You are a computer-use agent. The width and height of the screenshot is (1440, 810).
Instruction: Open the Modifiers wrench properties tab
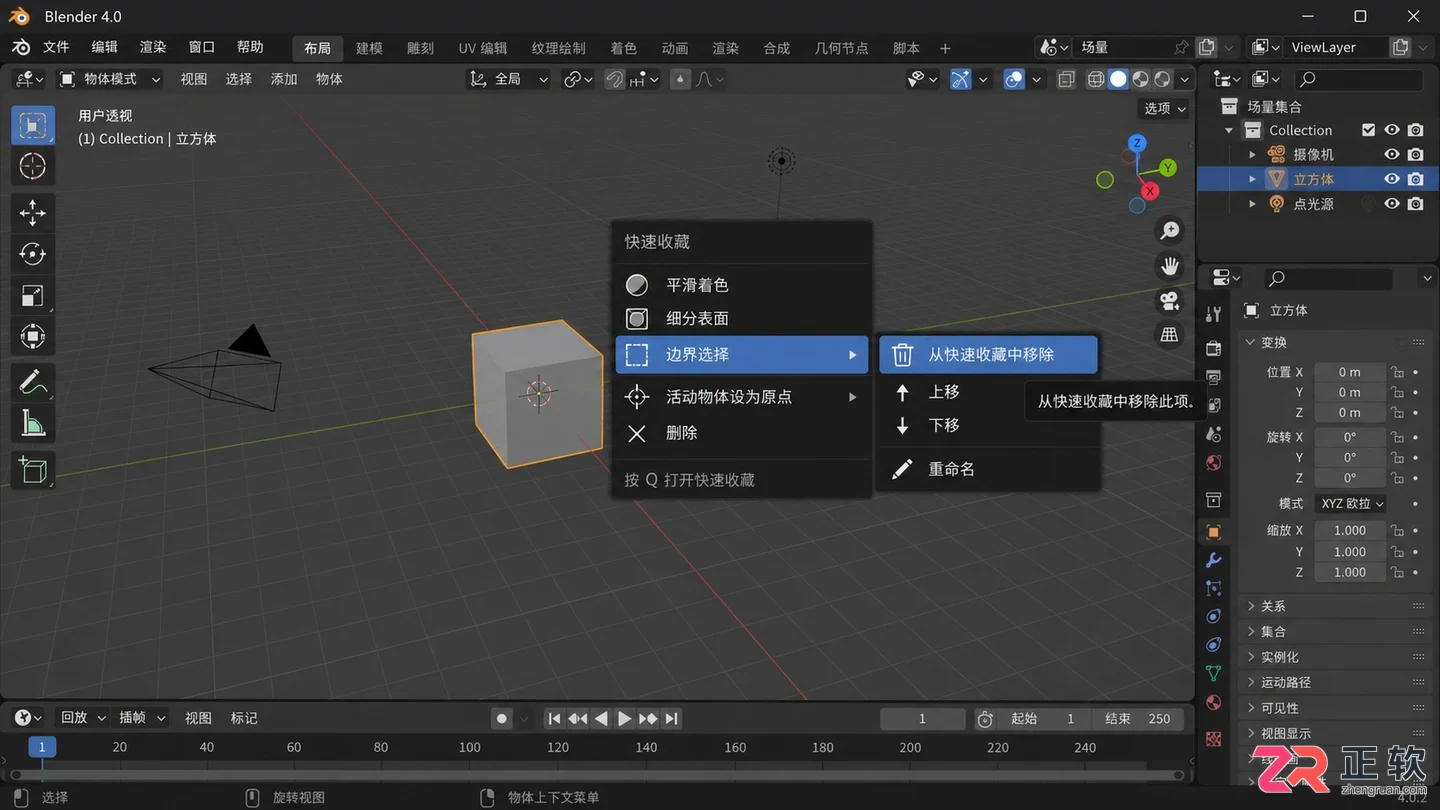pyautogui.click(x=1214, y=560)
